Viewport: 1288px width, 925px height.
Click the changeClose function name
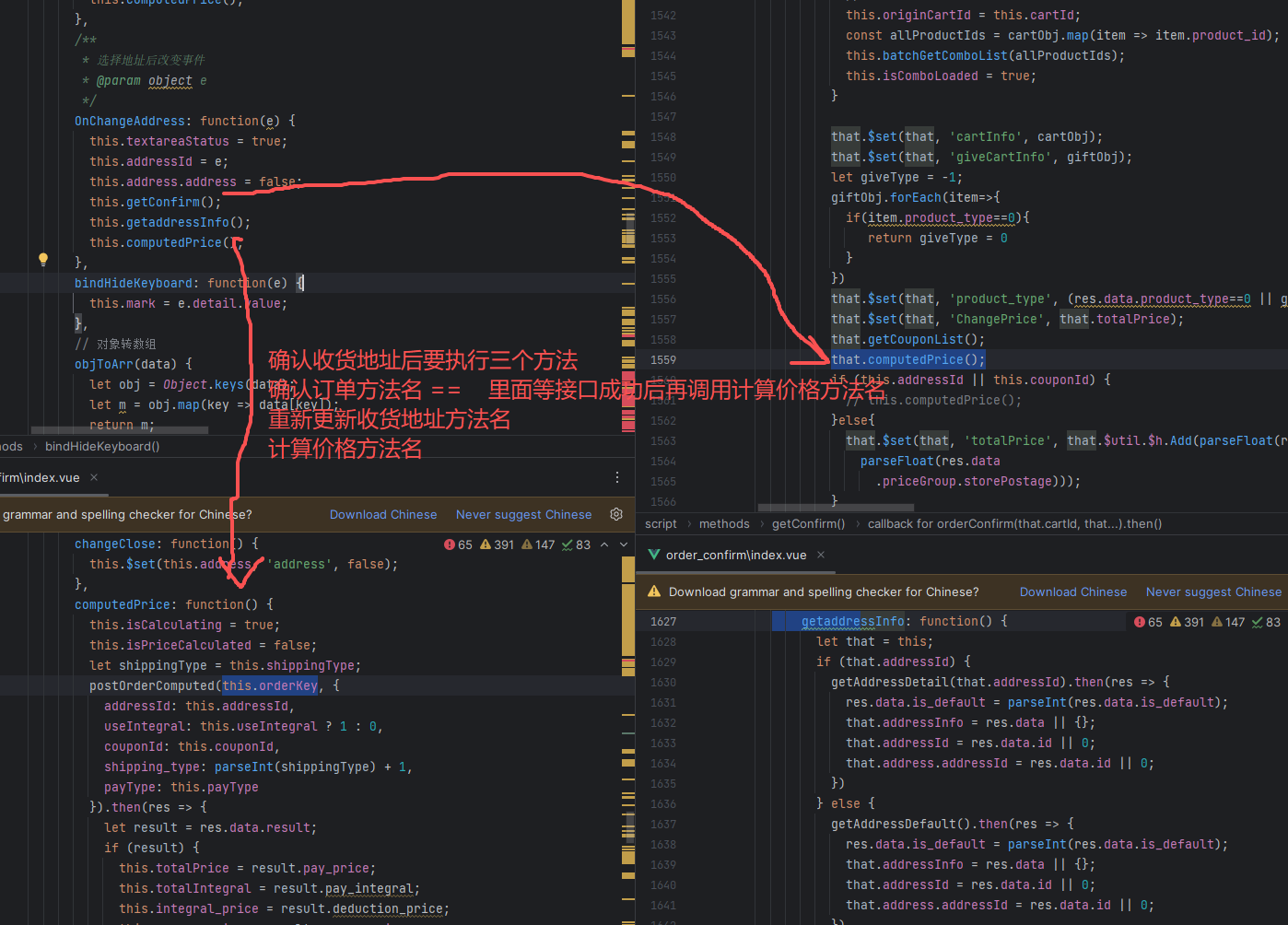(115, 544)
